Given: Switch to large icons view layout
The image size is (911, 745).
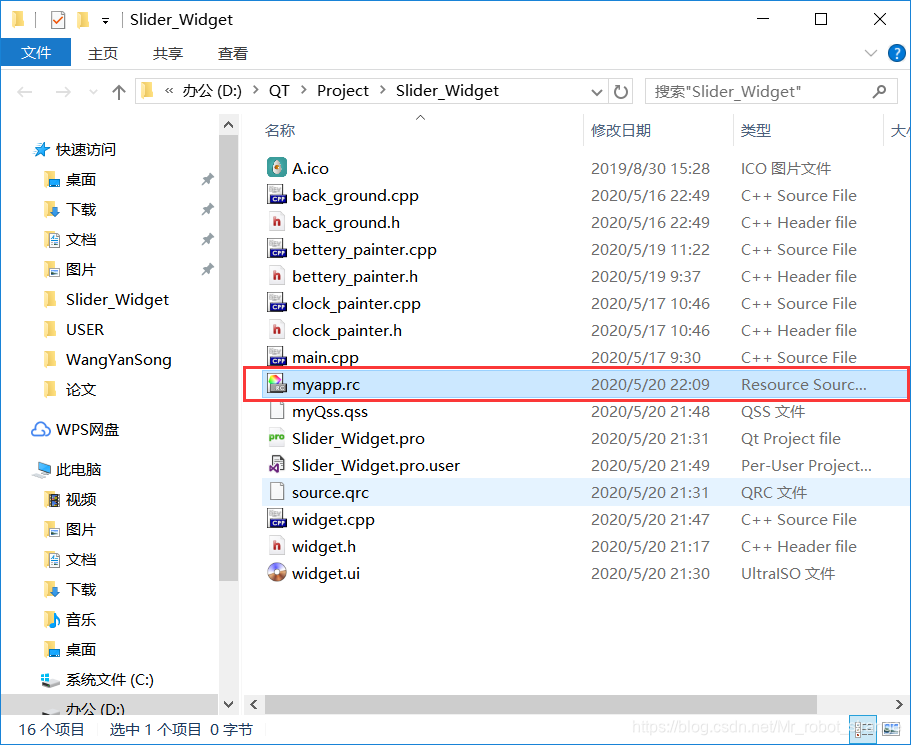Looking at the screenshot, I should pos(890,729).
